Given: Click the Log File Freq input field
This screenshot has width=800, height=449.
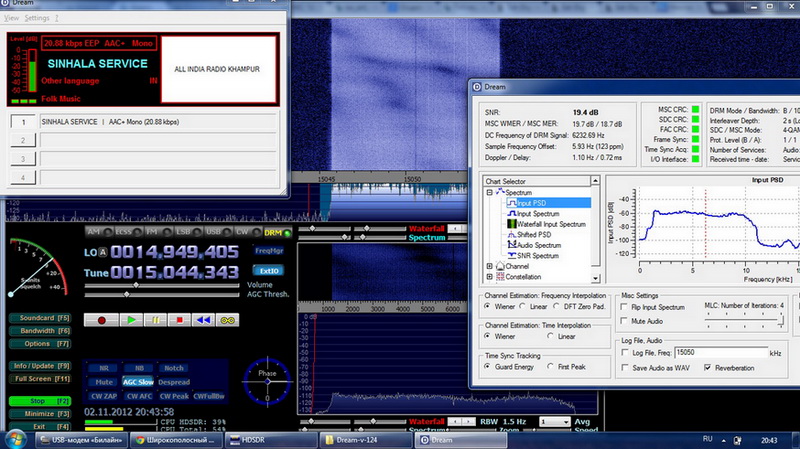Looking at the screenshot, I should pos(721,353).
